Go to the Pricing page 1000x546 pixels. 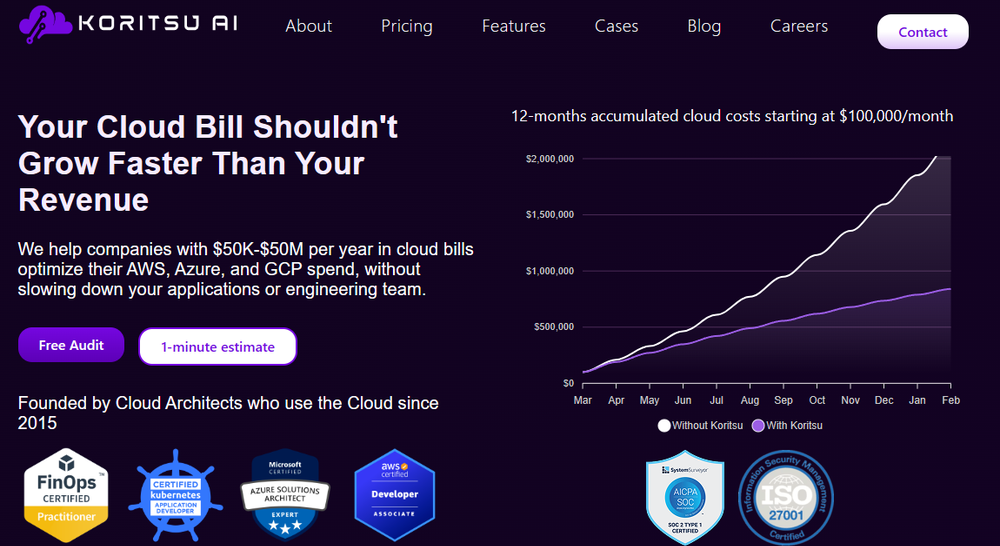coord(406,26)
